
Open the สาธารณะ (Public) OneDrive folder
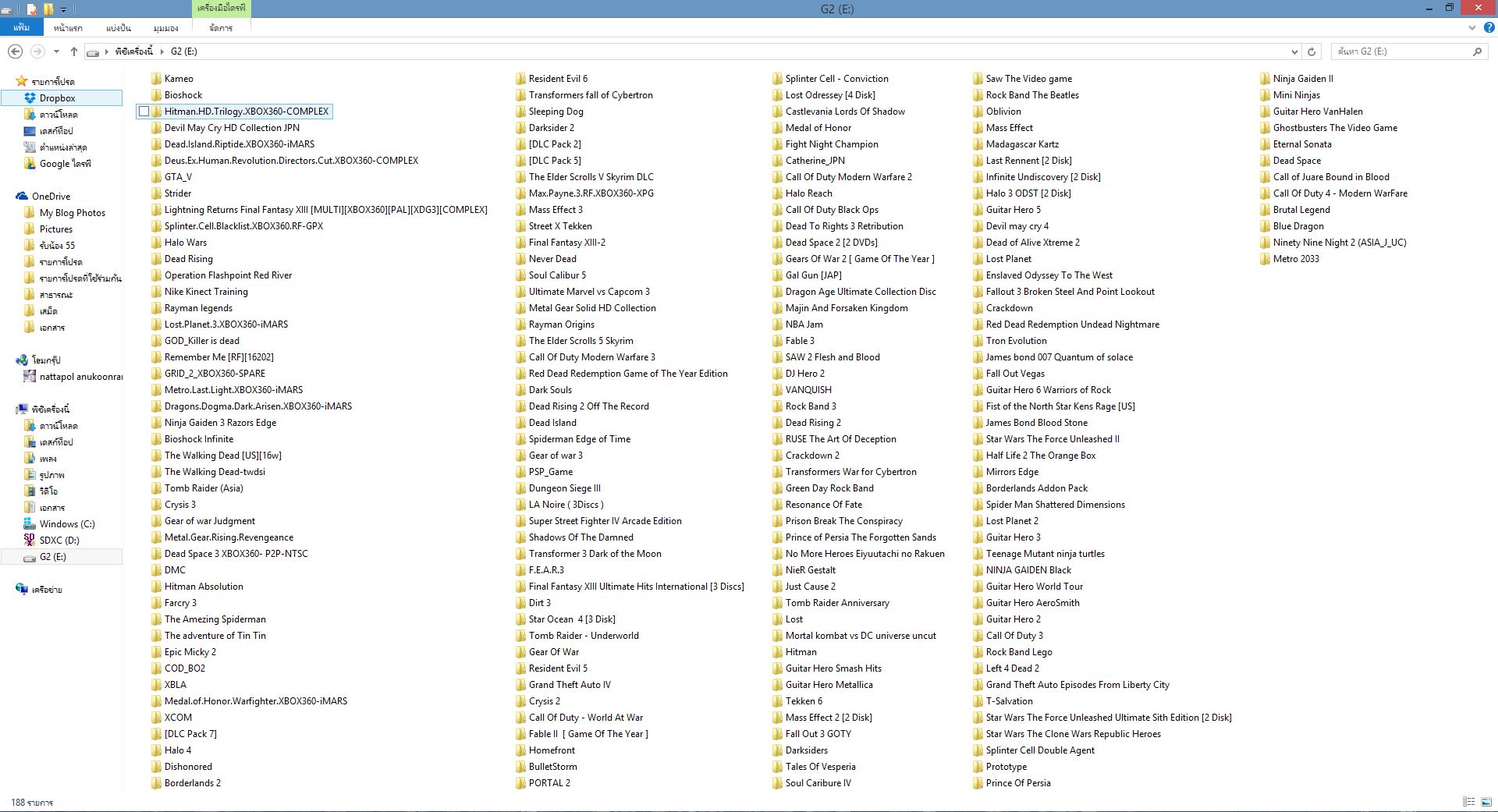tap(55, 295)
